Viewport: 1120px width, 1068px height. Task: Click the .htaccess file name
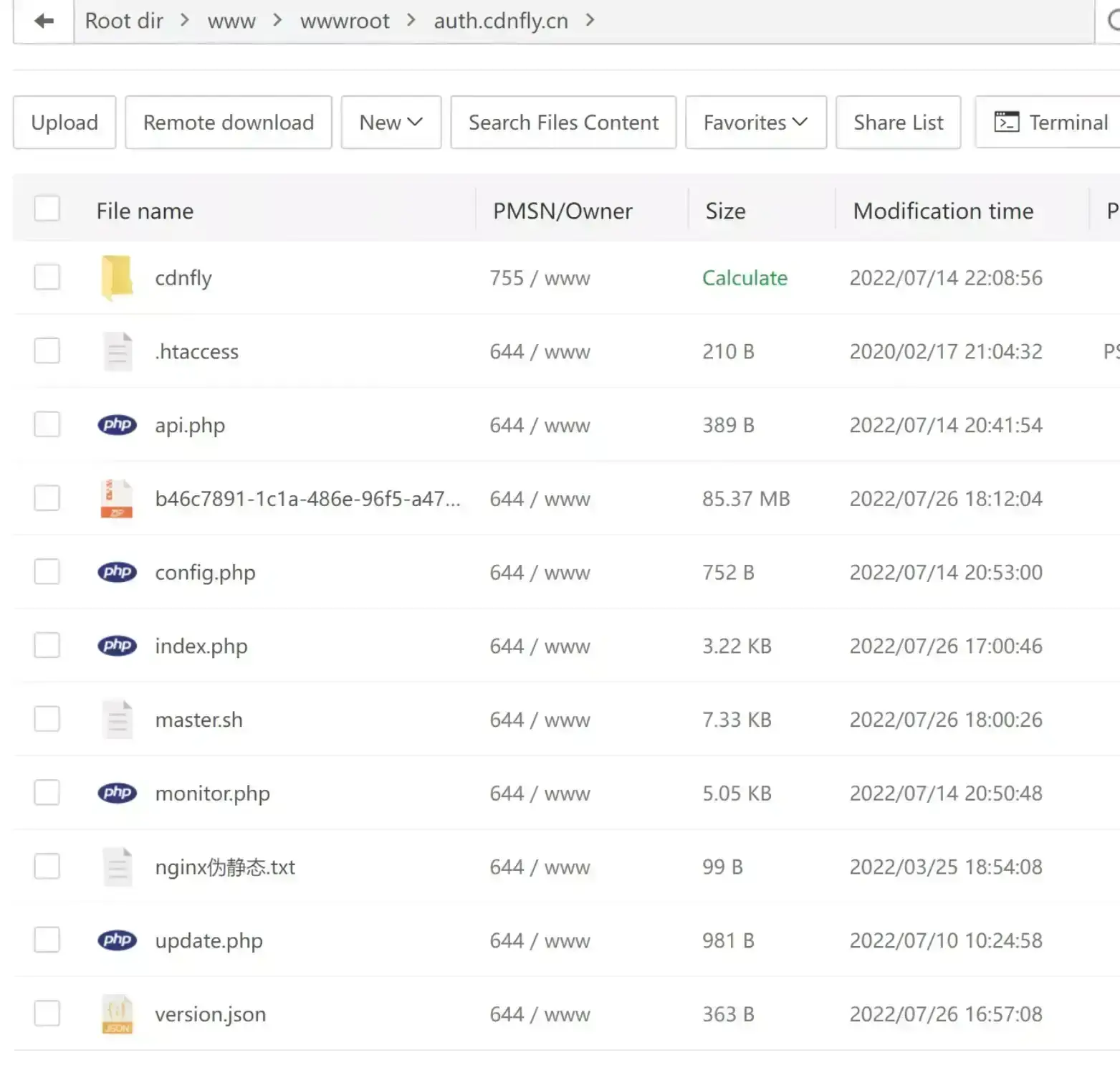pyautogui.click(x=196, y=352)
